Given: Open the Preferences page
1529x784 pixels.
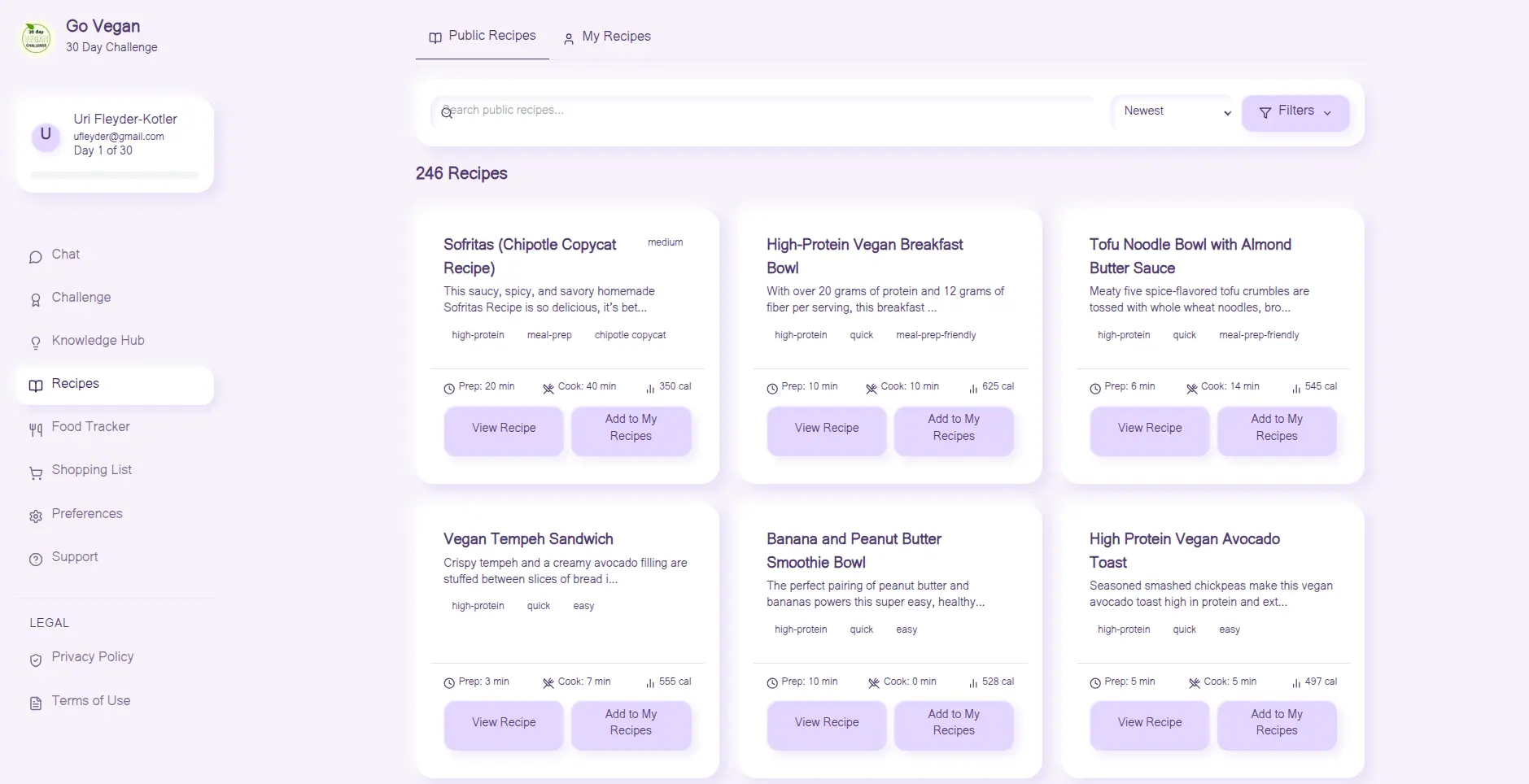Looking at the screenshot, I should pos(115,514).
